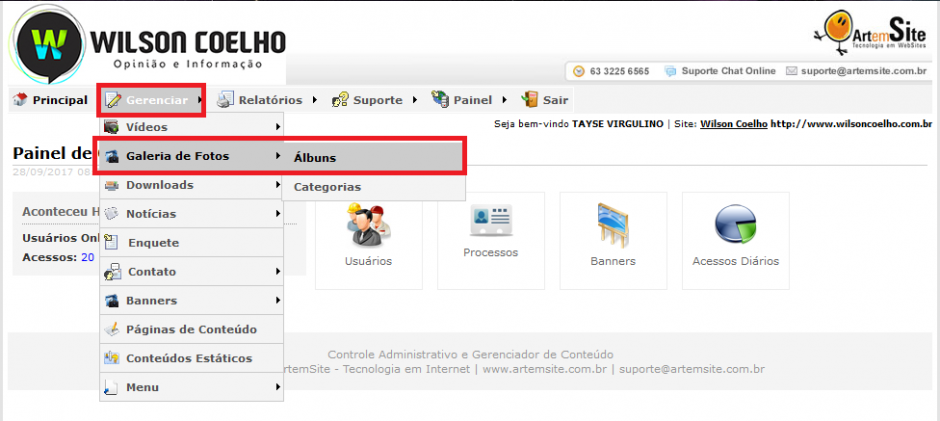Click the phone clock icon near 63 3225 6565
This screenshot has height=421, width=940.
579,71
